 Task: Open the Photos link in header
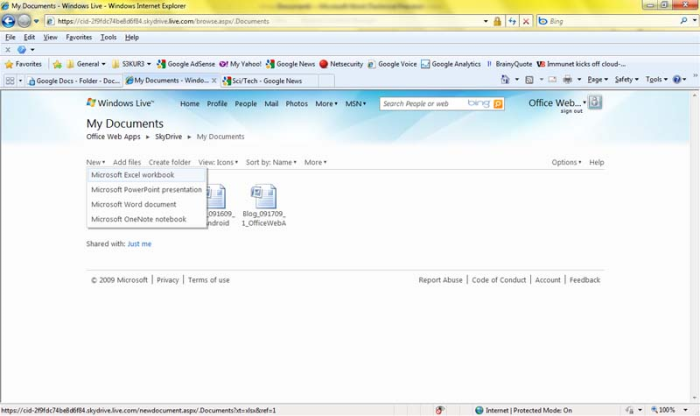[x=296, y=104]
